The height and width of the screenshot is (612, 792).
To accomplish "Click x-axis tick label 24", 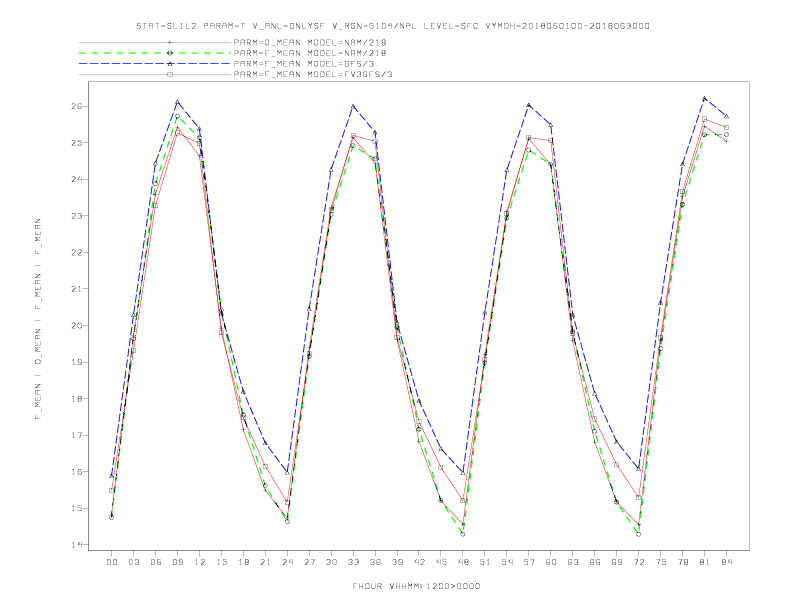I will [287, 562].
